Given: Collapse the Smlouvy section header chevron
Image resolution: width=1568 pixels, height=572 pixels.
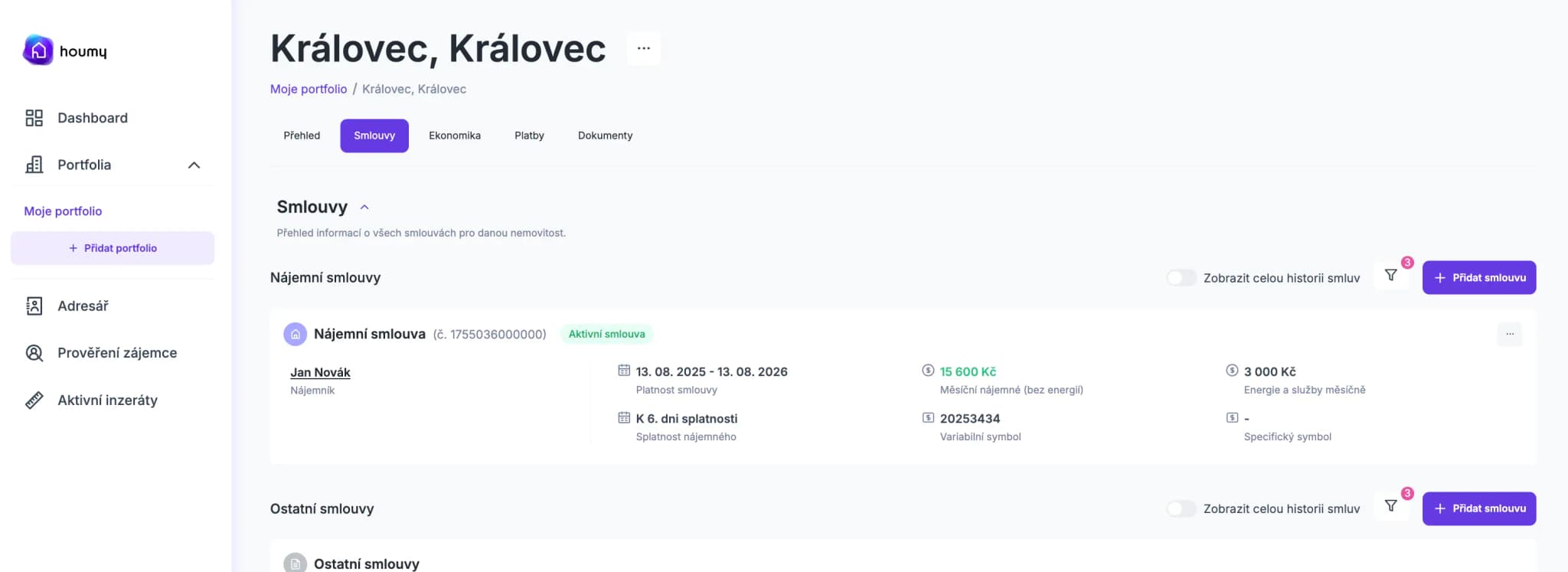Looking at the screenshot, I should 364,206.
